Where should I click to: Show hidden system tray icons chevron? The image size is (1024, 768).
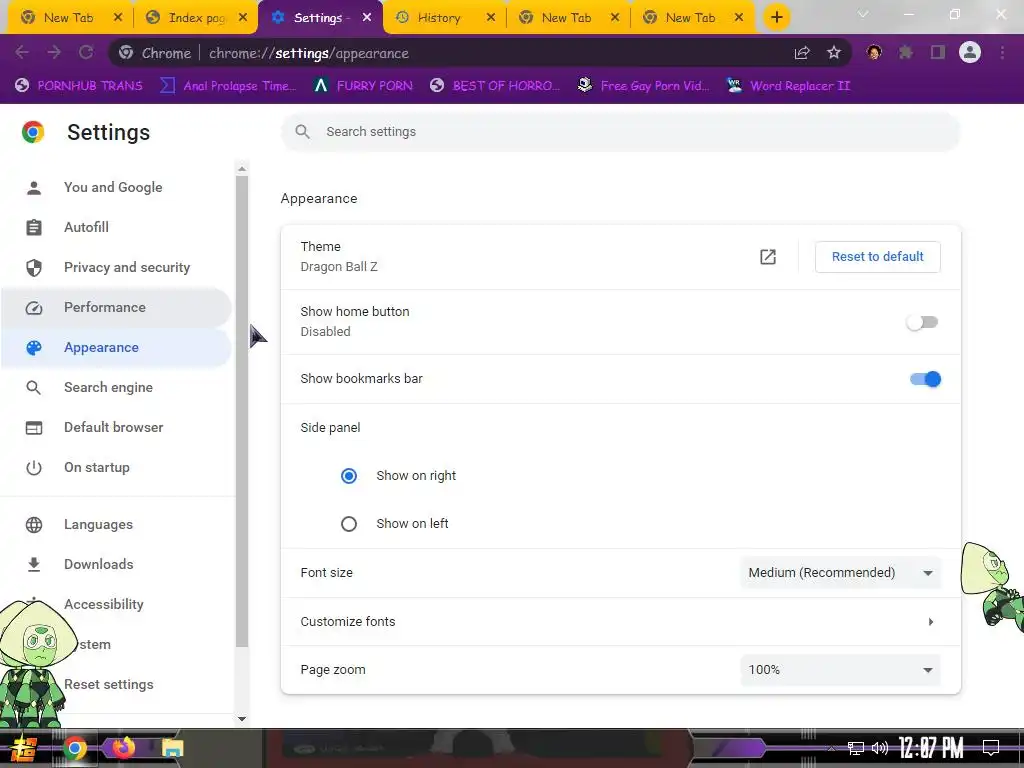point(831,748)
